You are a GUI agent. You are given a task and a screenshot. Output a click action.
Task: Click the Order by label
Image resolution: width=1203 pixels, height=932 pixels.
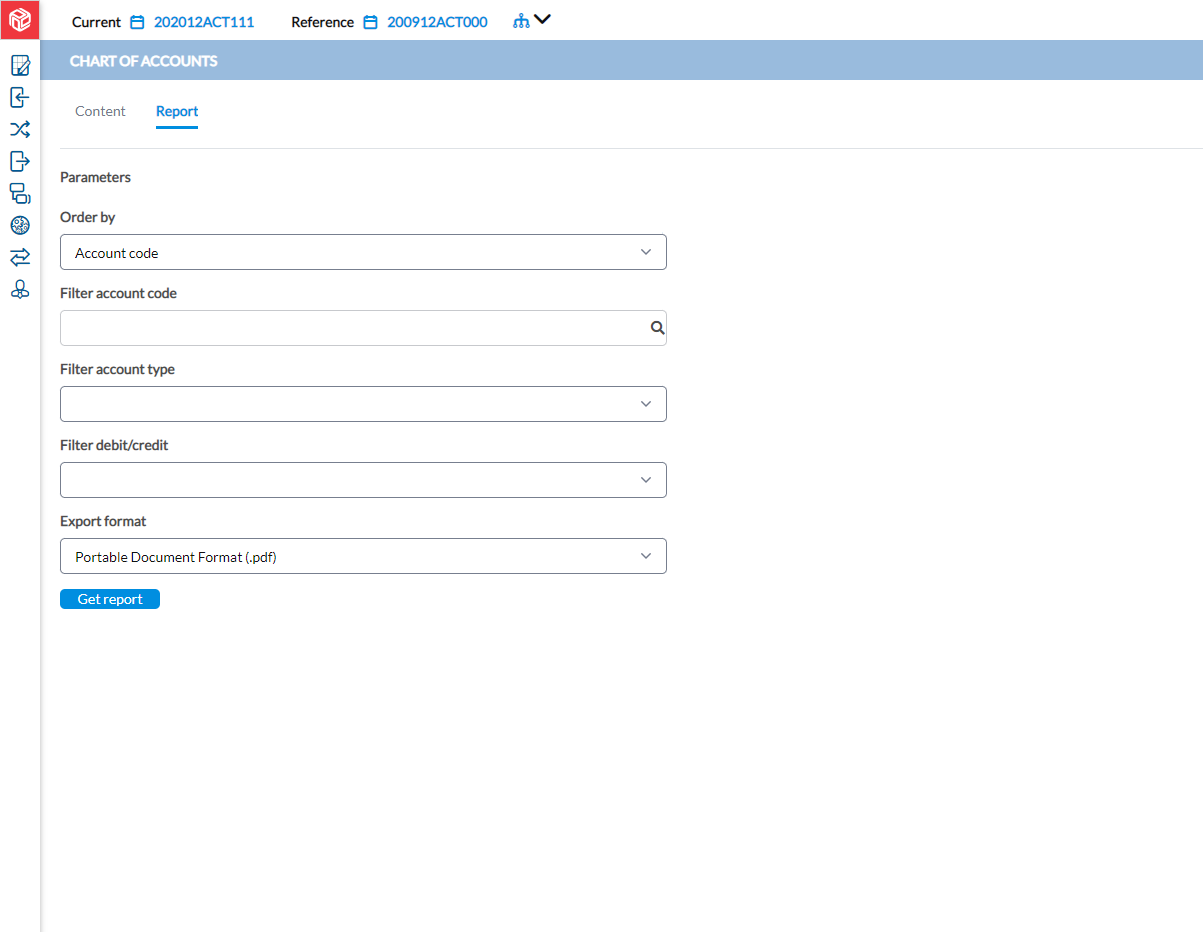[x=88, y=217]
